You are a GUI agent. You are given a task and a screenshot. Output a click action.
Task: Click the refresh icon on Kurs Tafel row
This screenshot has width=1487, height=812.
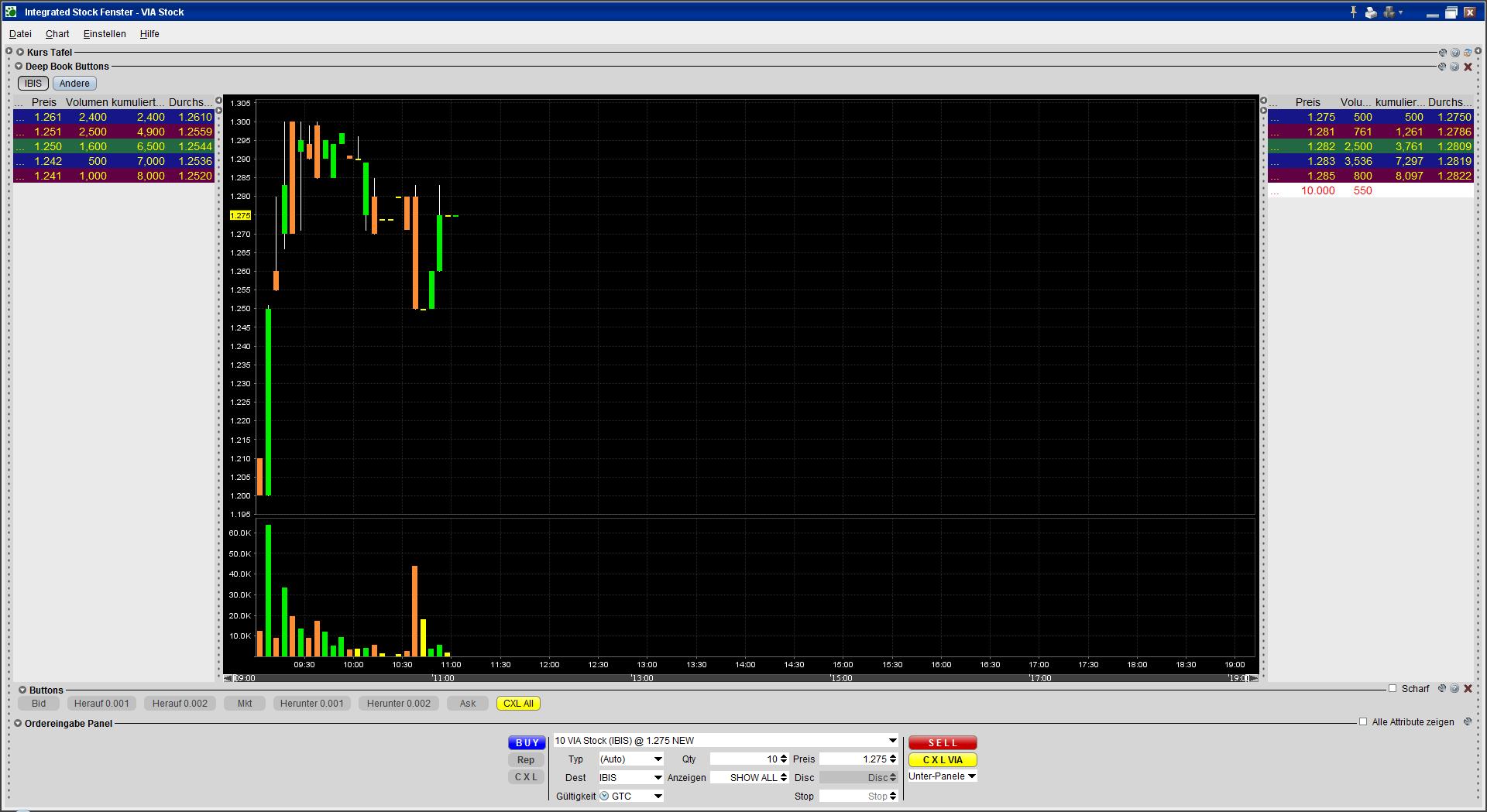click(1467, 53)
